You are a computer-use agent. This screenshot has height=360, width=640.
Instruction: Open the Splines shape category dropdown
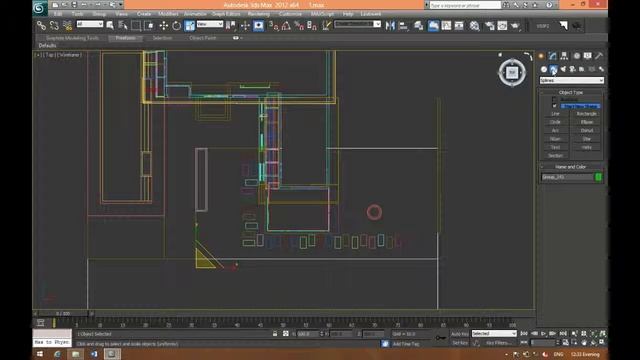(x=571, y=81)
